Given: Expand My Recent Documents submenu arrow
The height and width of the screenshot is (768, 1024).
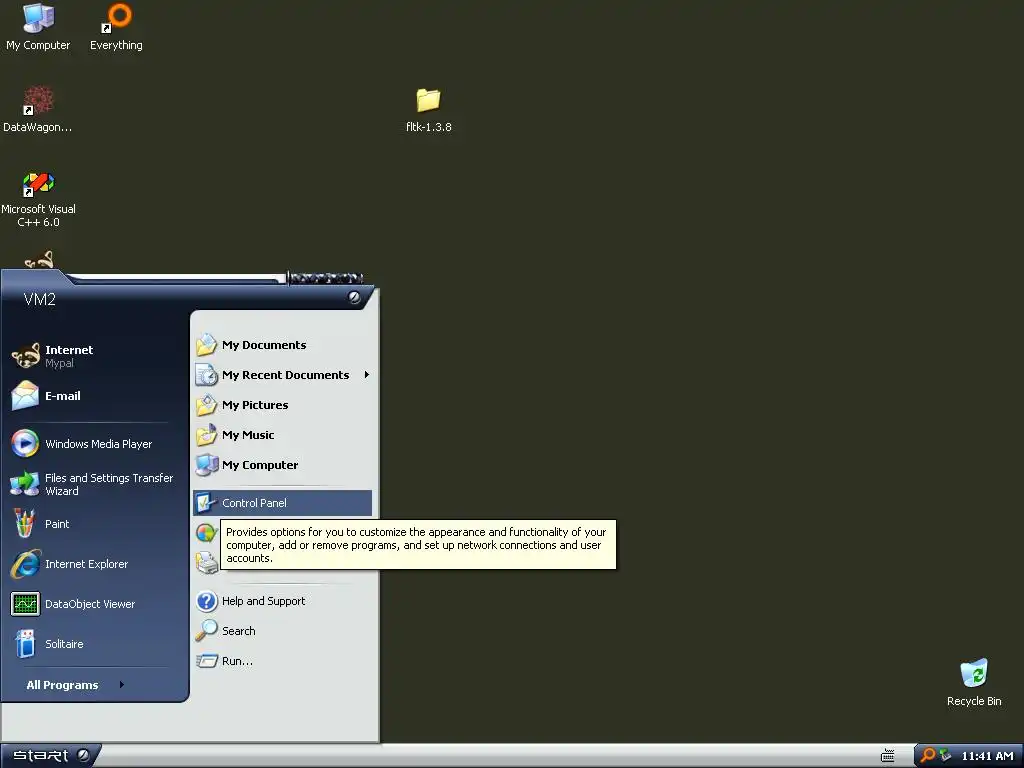Looking at the screenshot, I should click(366, 375).
